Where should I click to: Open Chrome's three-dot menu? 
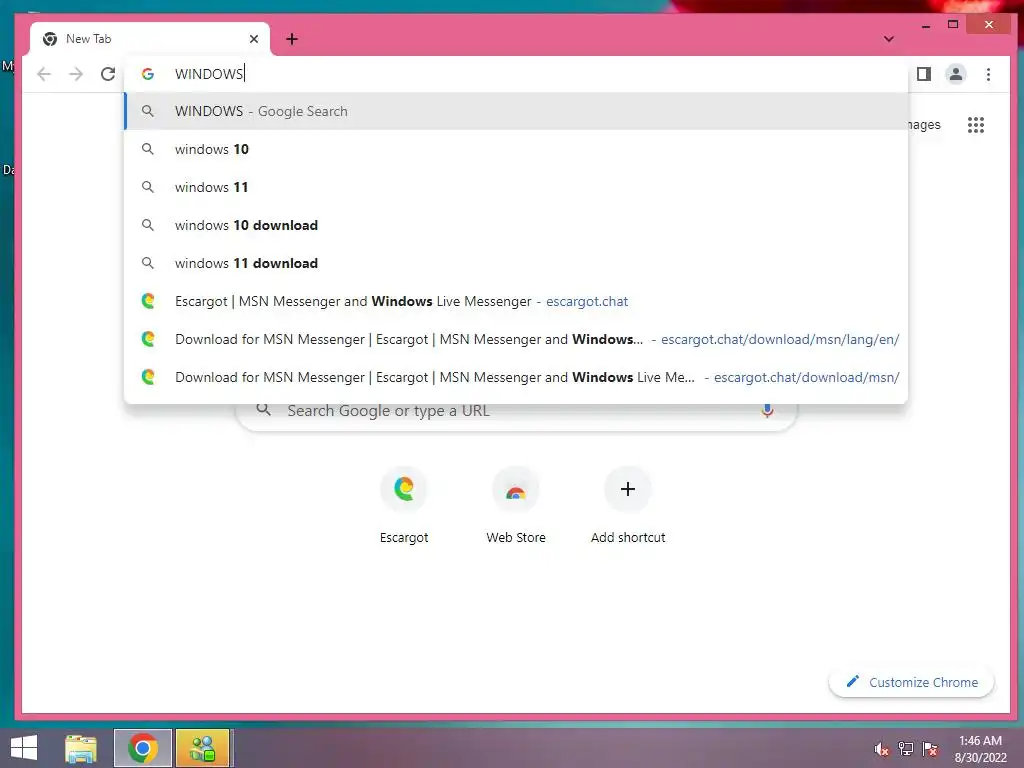[989, 74]
